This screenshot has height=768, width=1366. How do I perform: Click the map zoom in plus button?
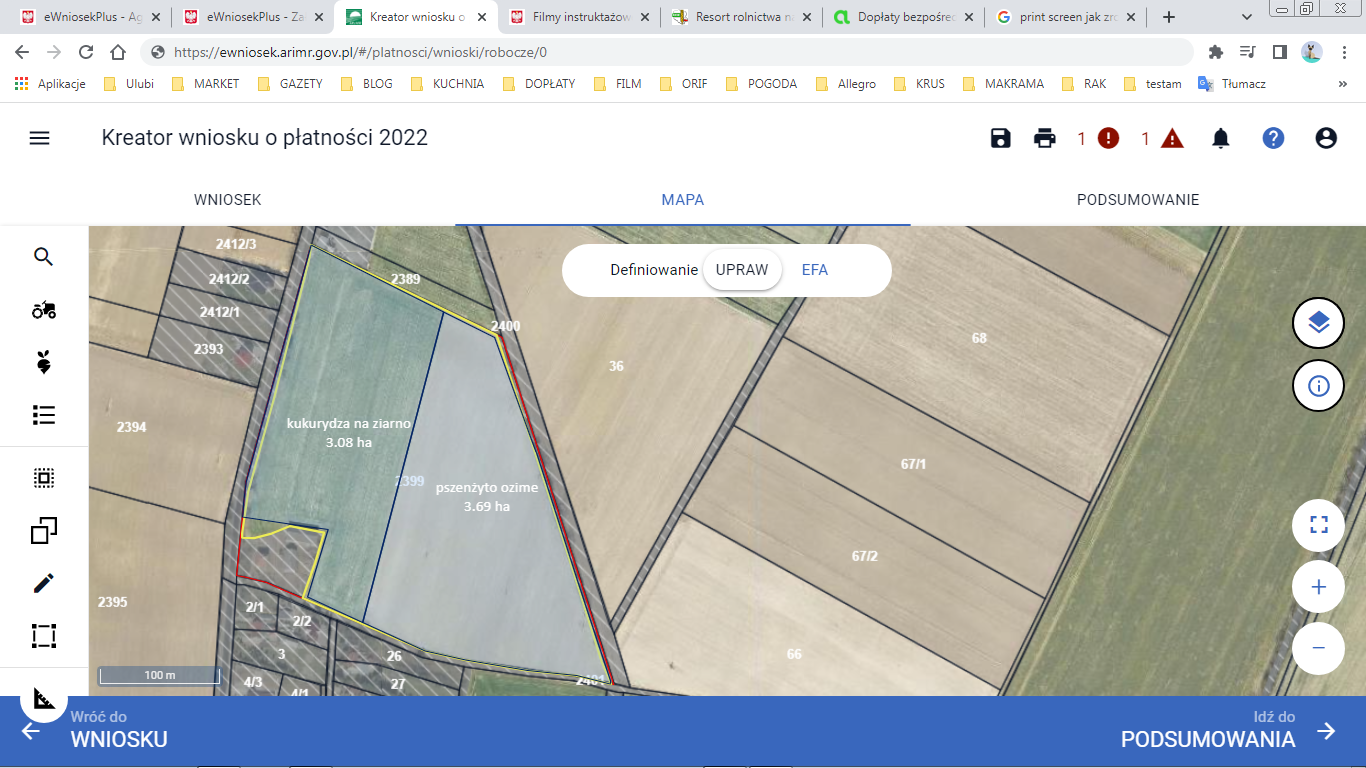click(1318, 587)
